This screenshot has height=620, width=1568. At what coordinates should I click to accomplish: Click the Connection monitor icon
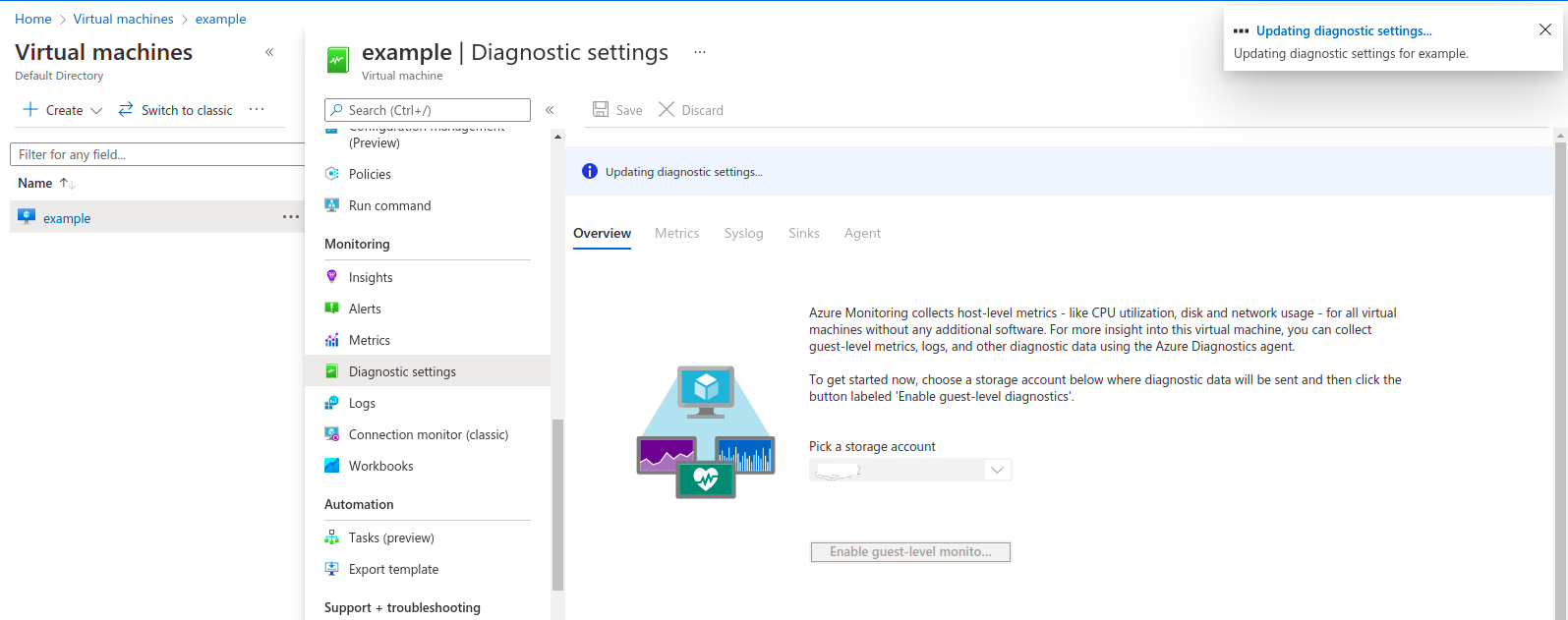tap(332, 434)
